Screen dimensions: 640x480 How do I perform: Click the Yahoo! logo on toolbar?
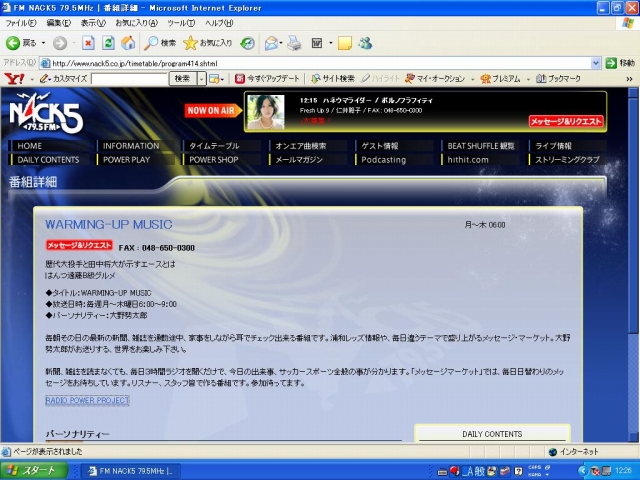[x=14, y=78]
